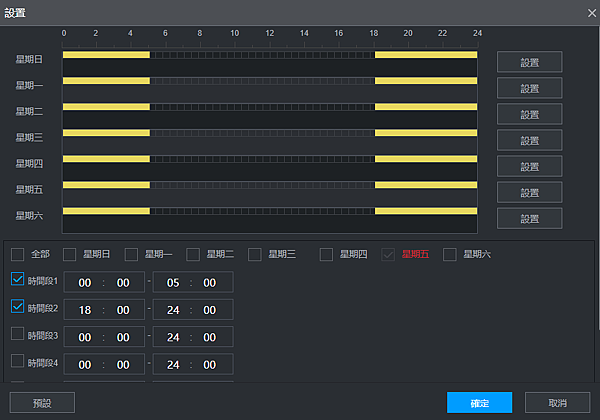This screenshot has height=420, width=600.
Task: Cancel with the 取消 button
Action: (558, 403)
